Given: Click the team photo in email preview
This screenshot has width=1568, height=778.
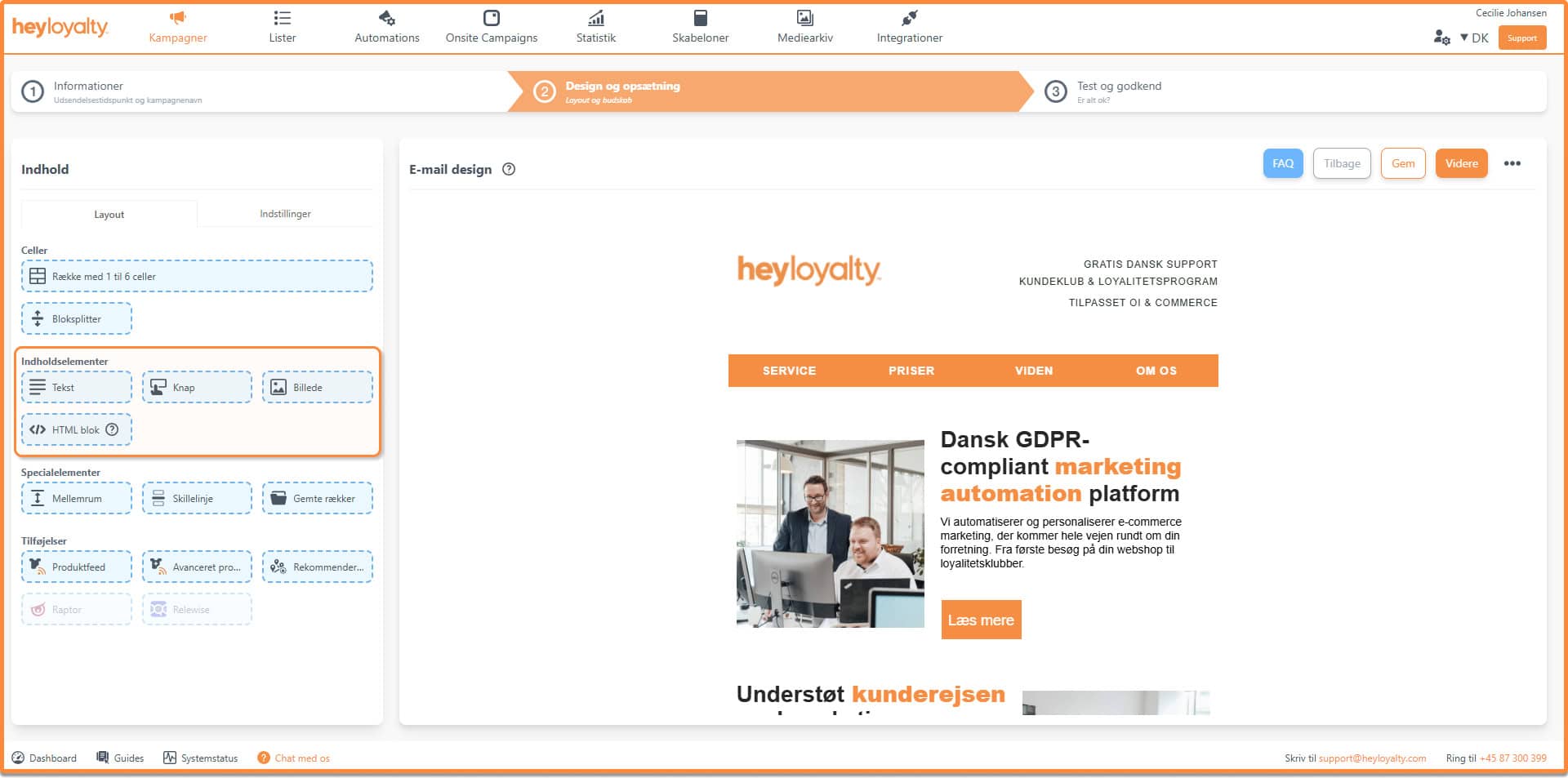Looking at the screenshot, I should [x=830, y=533].
